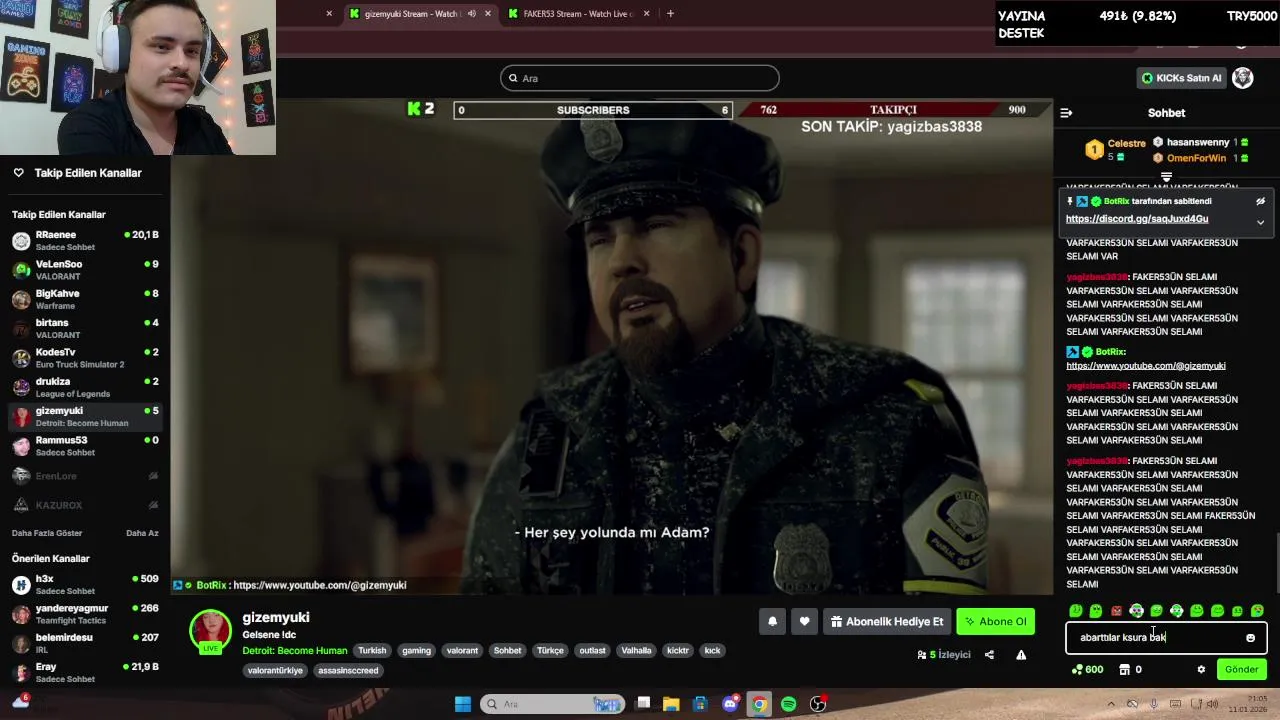The width and height of the screenshot is (1280, 720).
Task: Expand the gift leaderboard handle
Action: click(1166, 177)
